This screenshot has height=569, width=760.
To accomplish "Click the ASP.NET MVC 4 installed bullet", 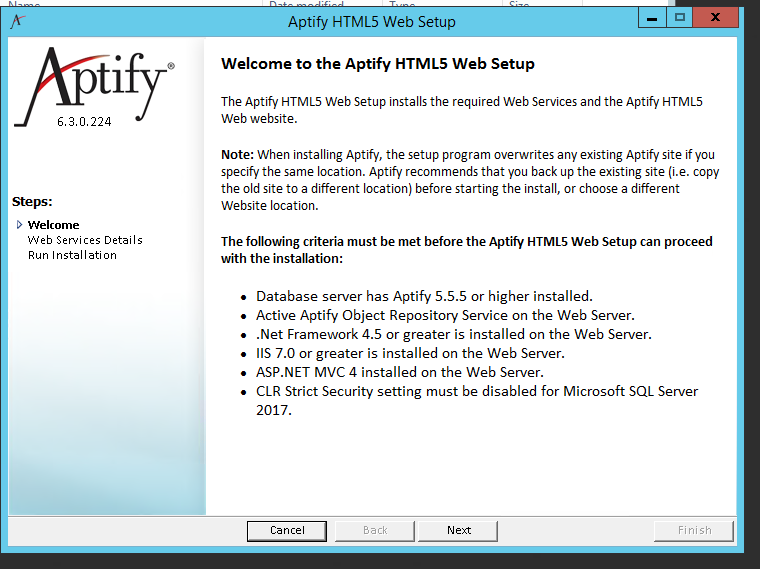I will coord(400,372).
